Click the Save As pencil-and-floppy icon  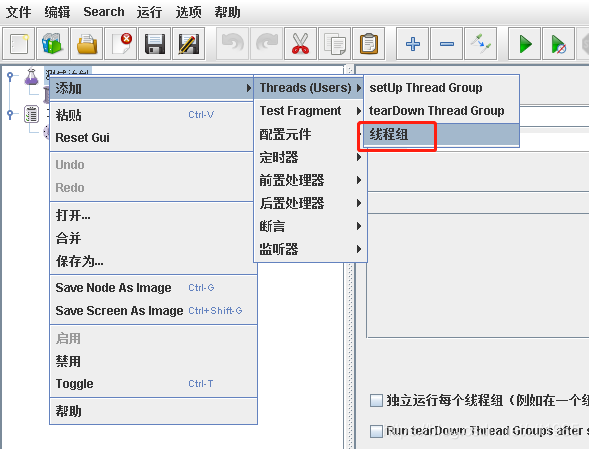coord(189,44)
